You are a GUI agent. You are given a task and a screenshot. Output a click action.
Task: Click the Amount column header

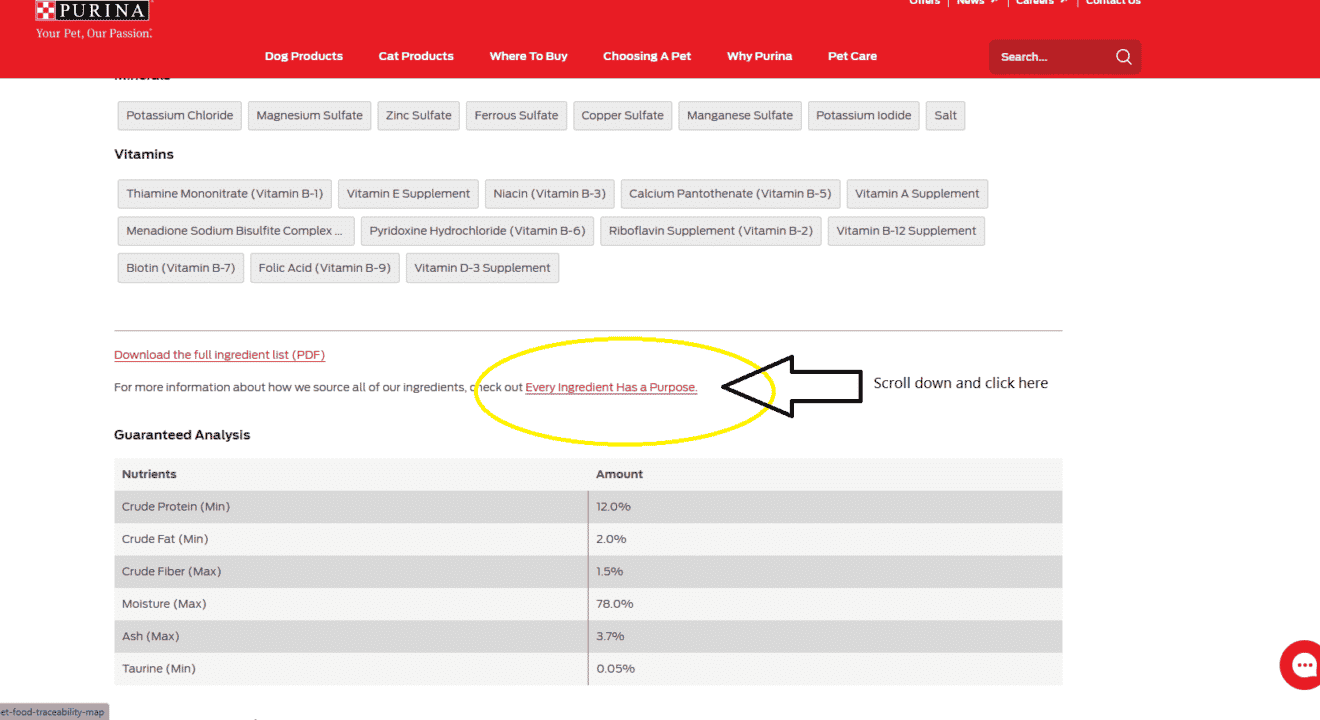[x=620, y=474]
